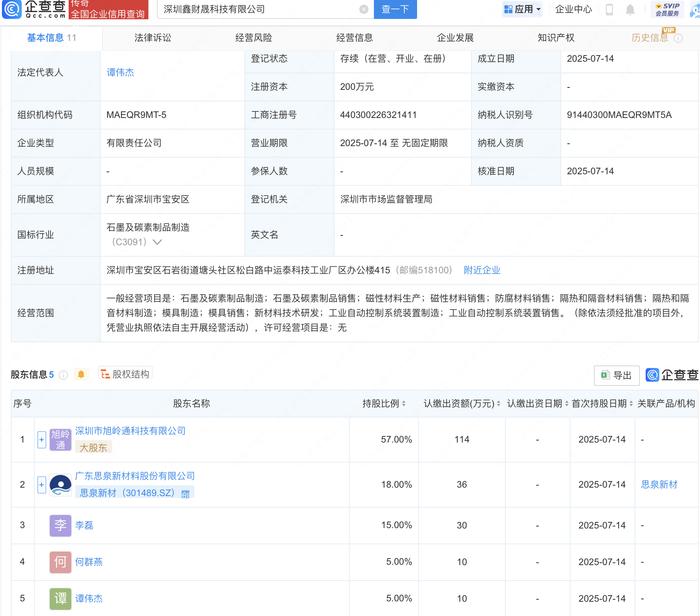This screenshot has width=700, height=616.
Task: Open 广东思泉新材料股份有限公司 link
Action: 135,476
